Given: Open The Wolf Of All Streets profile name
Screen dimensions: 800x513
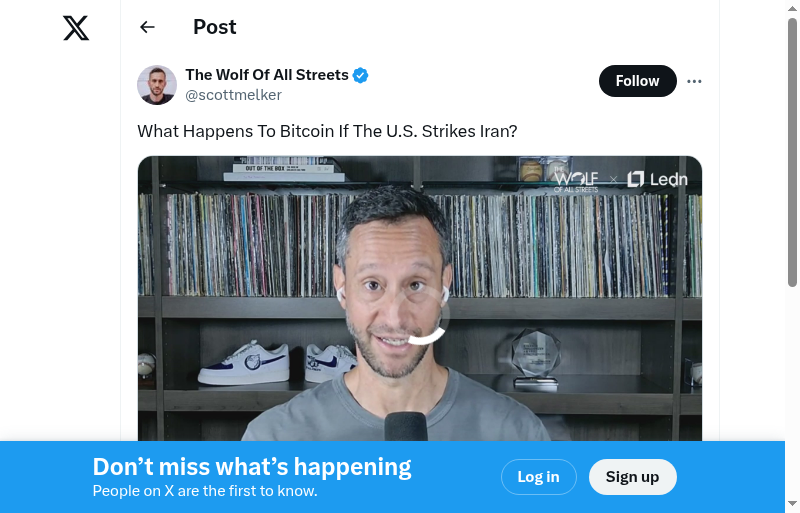Looking at the screenshot, I should tap(267, 75).
